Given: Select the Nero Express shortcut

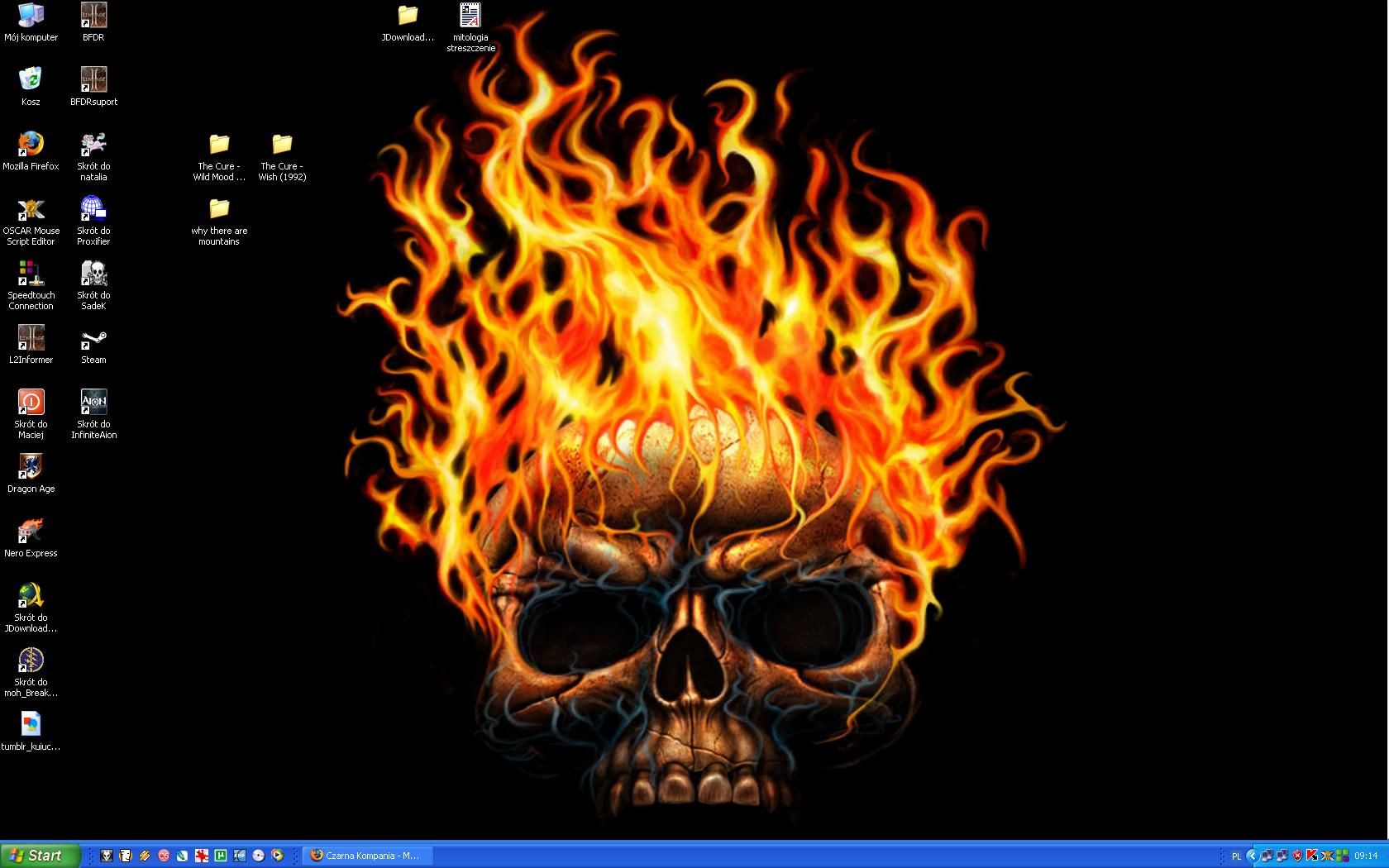Looking at the screenshot, I should click(x=31, y=532).
